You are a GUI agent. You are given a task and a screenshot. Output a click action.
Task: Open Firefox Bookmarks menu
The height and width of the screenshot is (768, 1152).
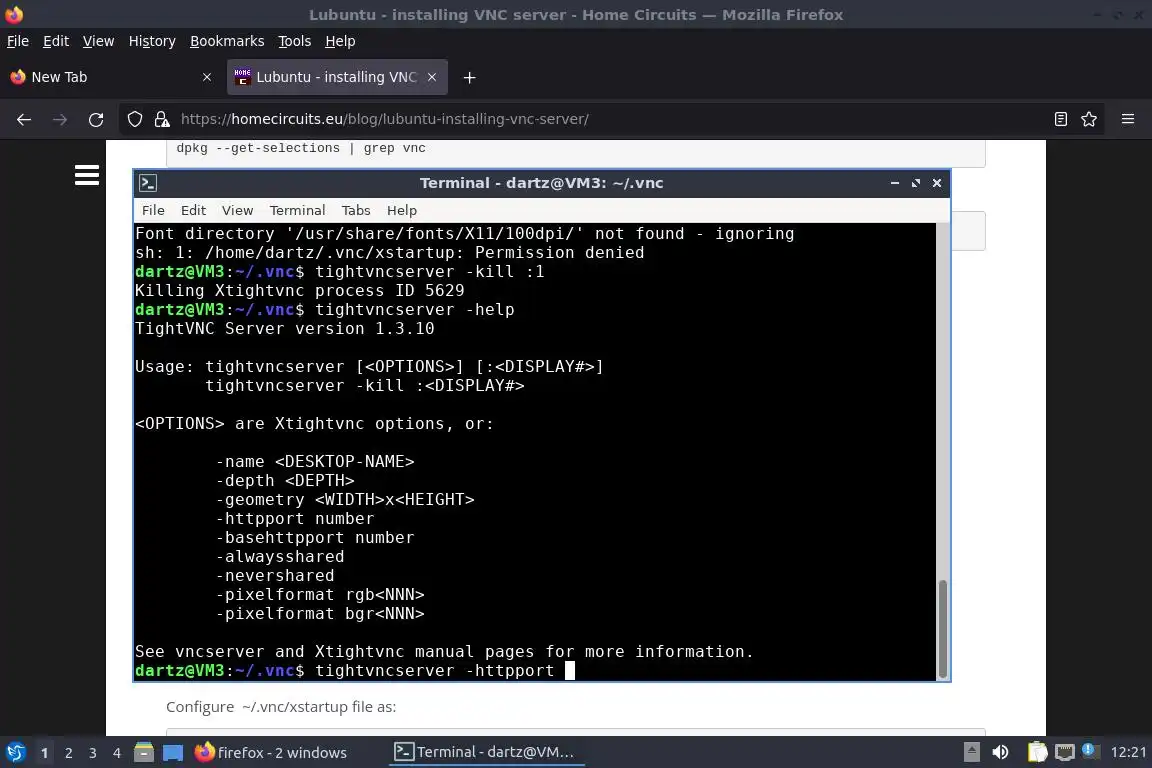click(227, 41)
